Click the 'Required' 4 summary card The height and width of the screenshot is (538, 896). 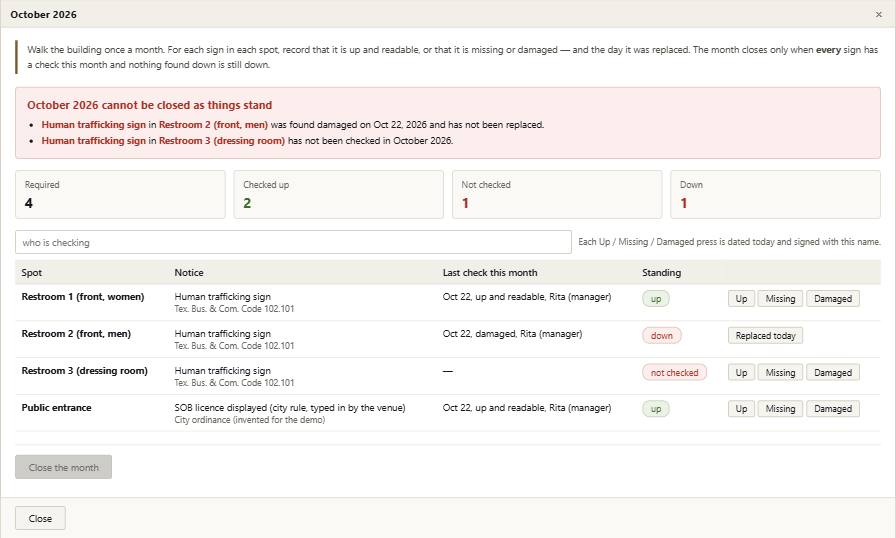(120, 194)
